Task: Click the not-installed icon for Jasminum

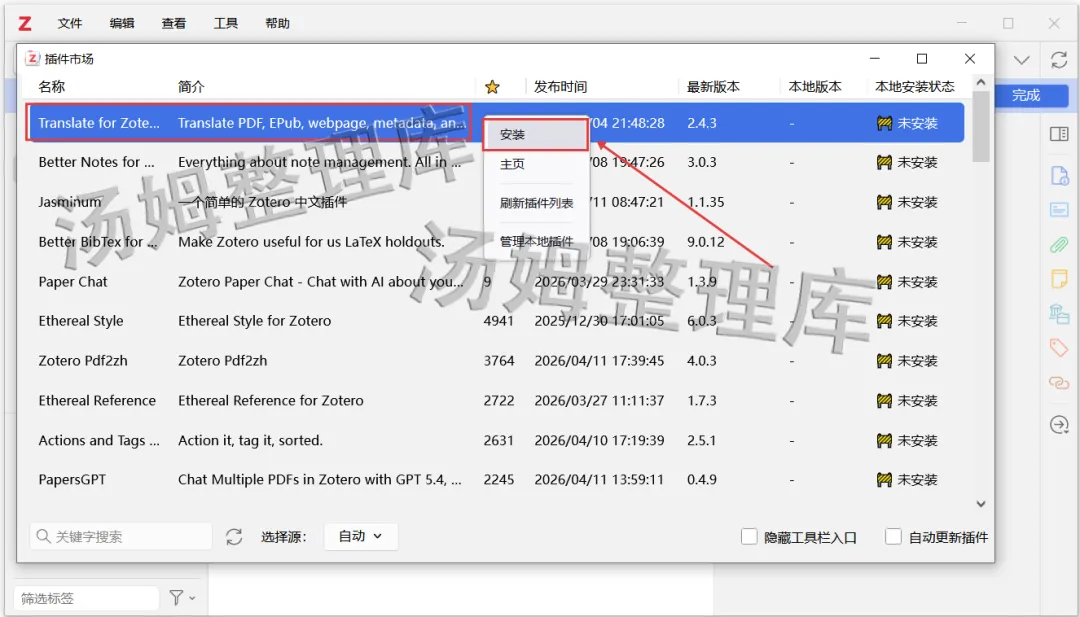Action: point(884,202)
